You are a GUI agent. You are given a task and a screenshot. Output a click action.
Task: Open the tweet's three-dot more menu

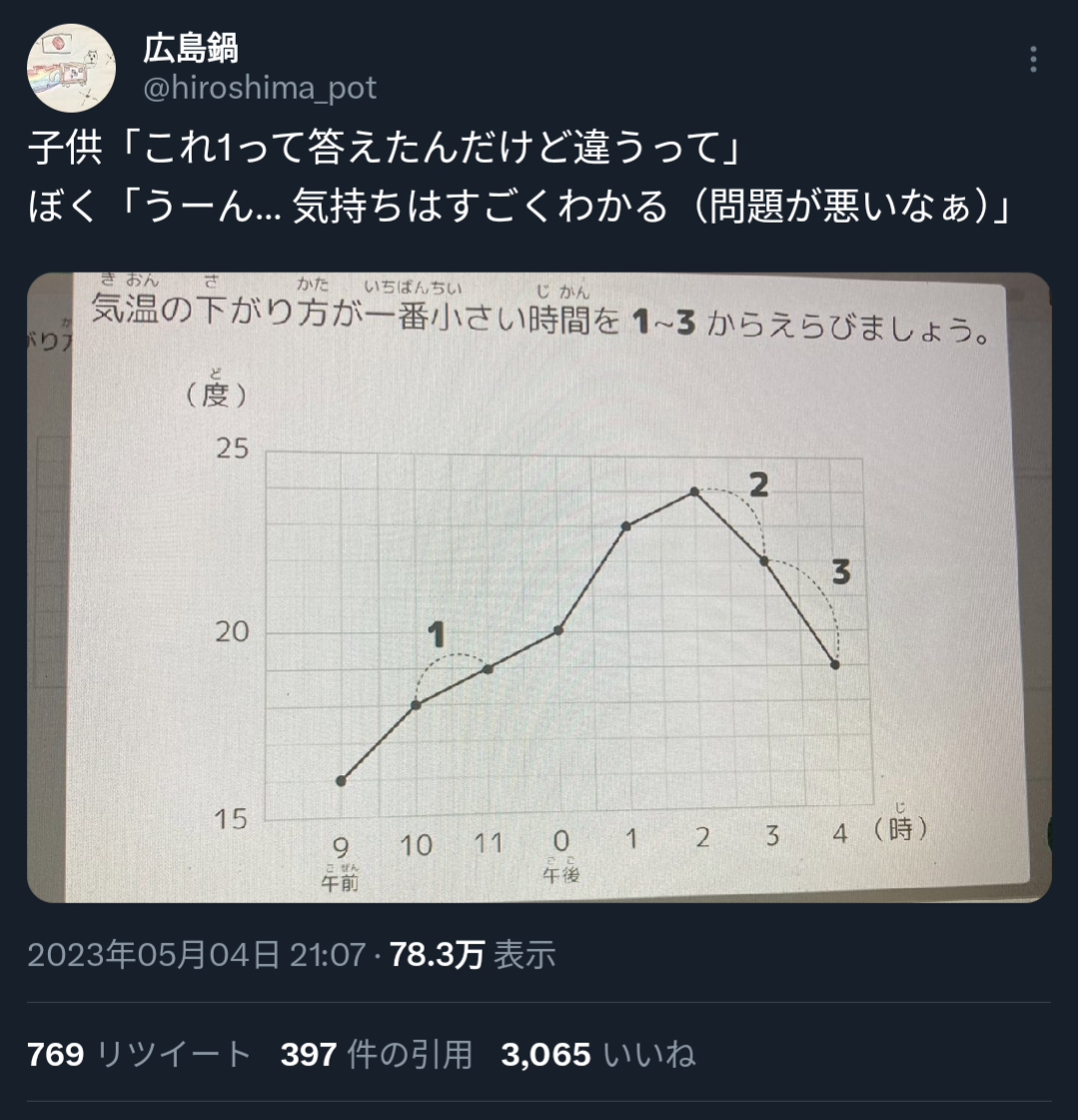click(x=1033, y=61)
